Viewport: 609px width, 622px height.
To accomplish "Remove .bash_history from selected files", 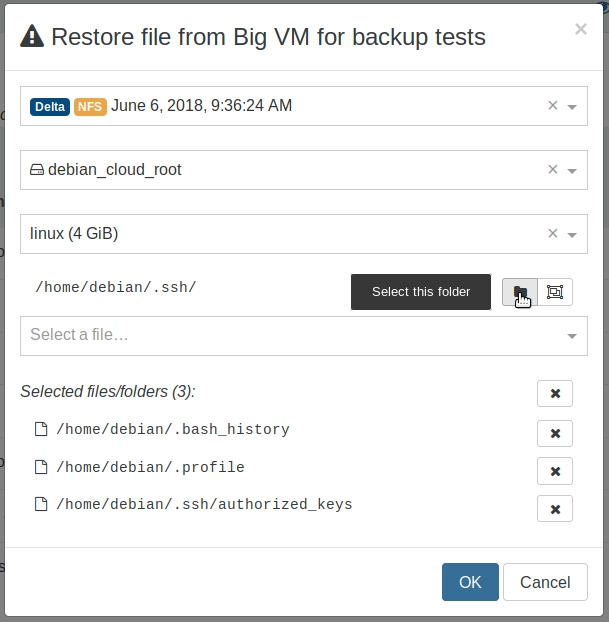I will pyautogui.click(x=555, y=434).
